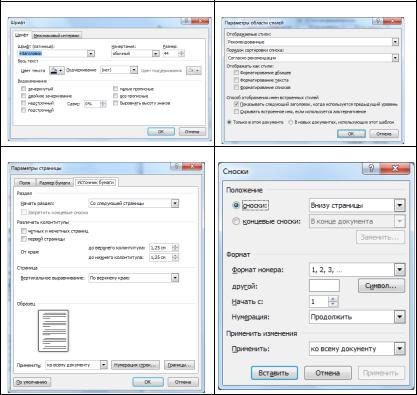Open the Поля tab in Параметры страницы
The height and width of the screenshot is (395, 417).
pos(25,183)
